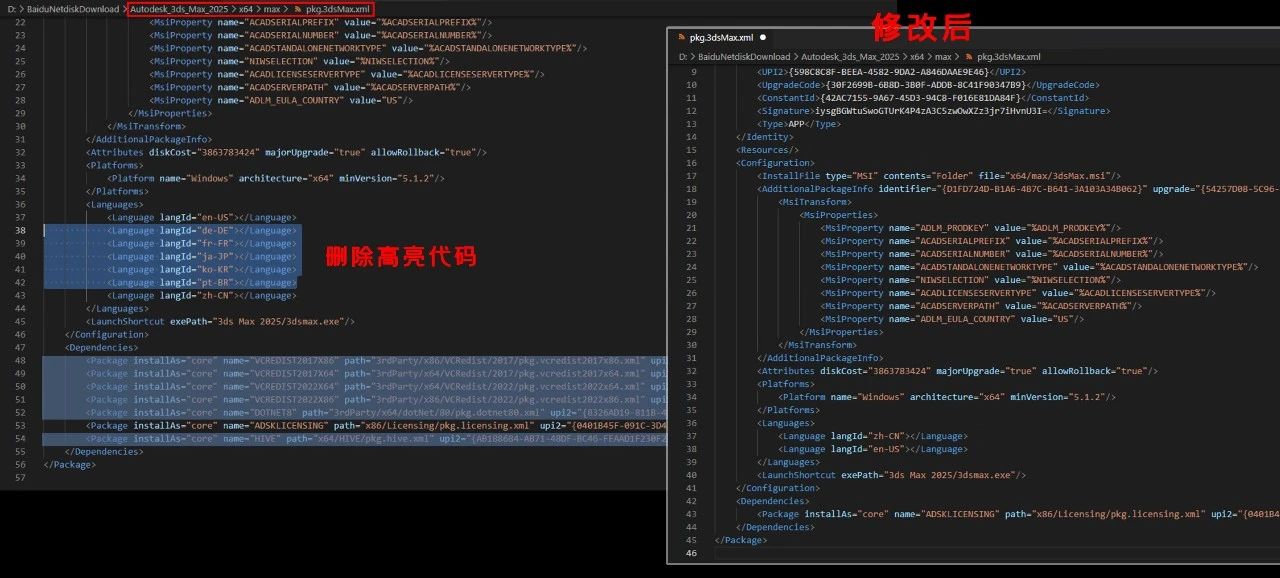The height and width of the screenshot is (578, 1280).
Task: Click the zh-CN Language line in the right editor
Action: point(874,436)
